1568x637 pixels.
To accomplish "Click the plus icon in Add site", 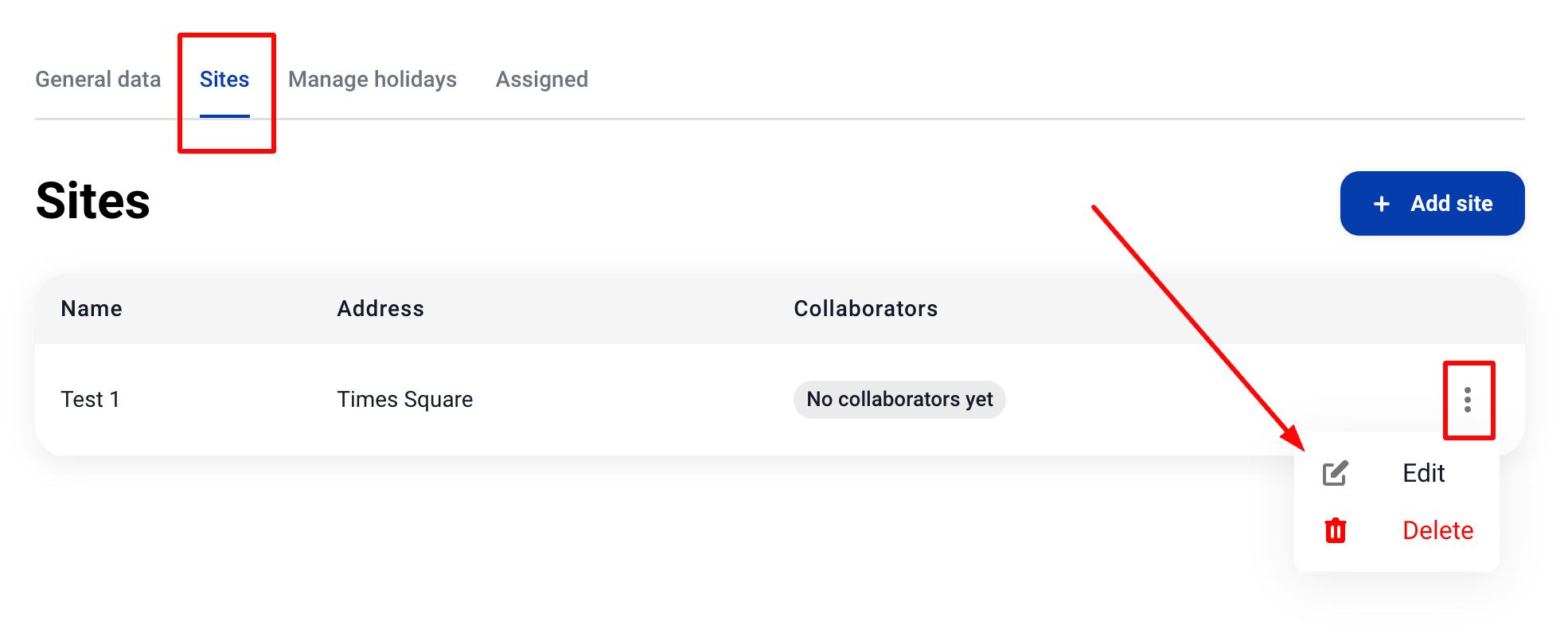I will (1382, 204).
